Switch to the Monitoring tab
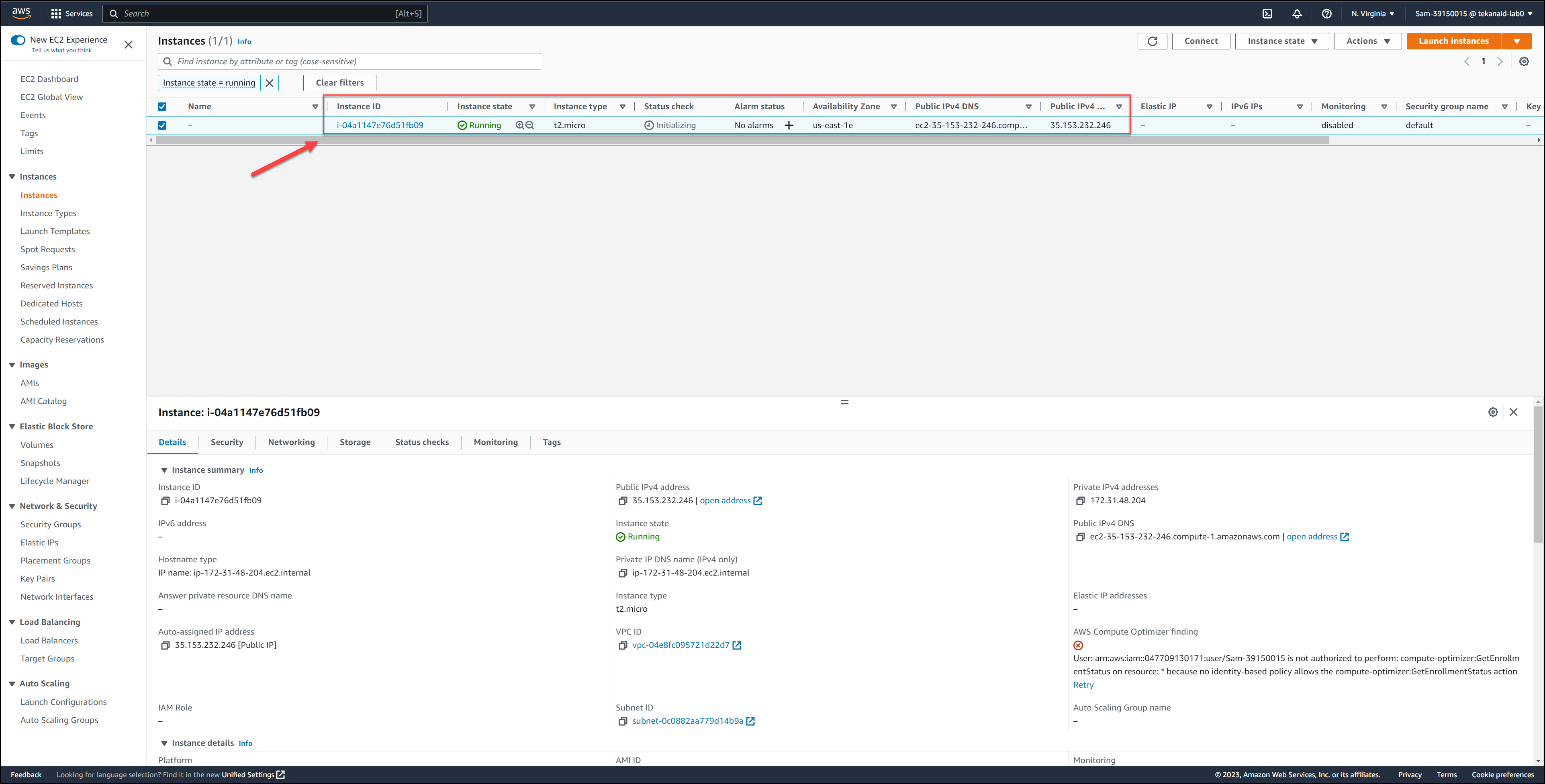Image resolution: width=1545 pixels, height=784 pixels. [495, 442]
